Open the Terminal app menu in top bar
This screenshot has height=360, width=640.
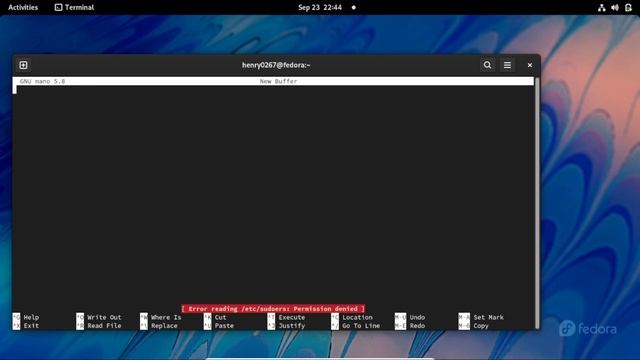coord(74,7)
